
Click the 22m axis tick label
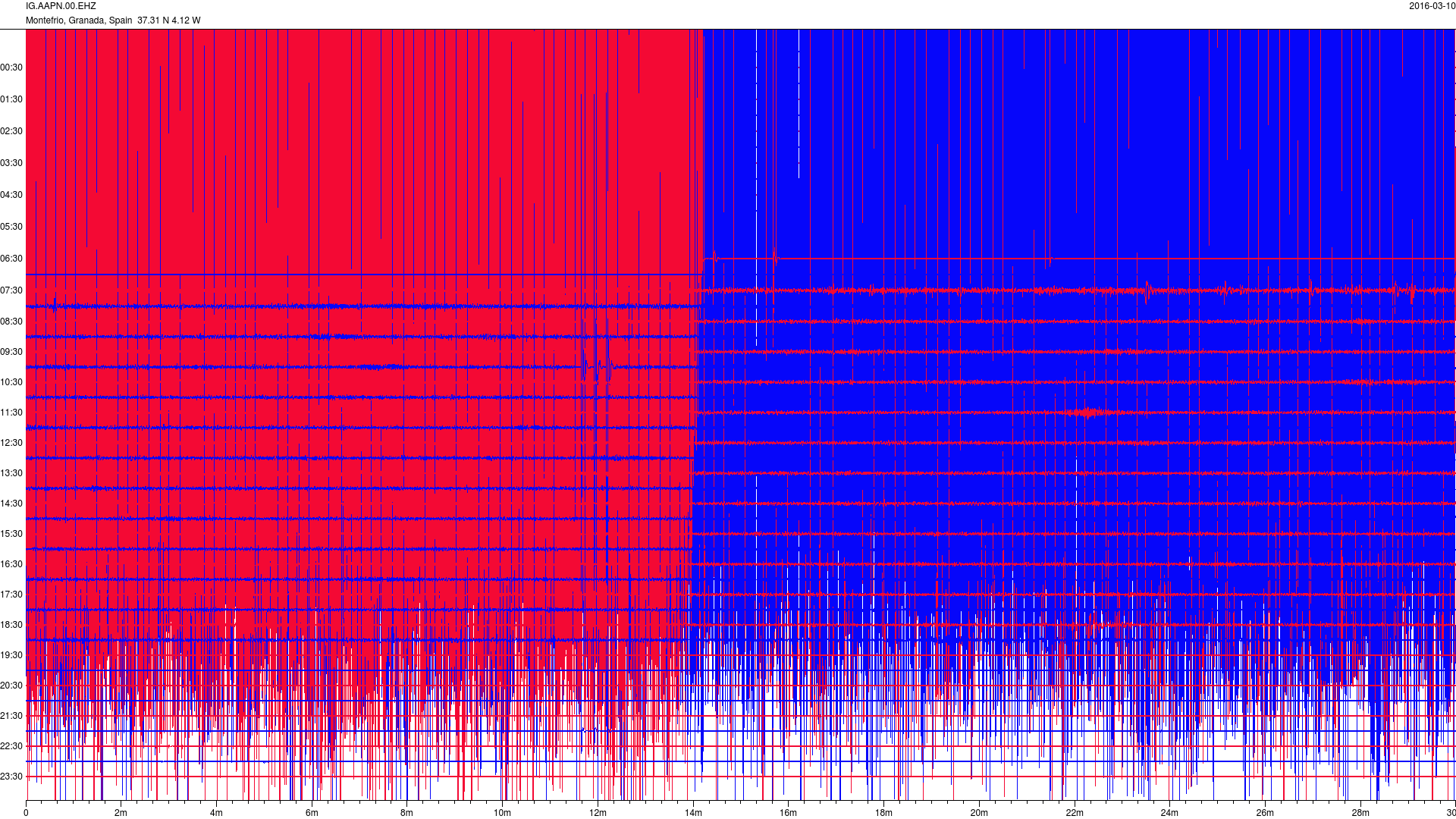point(1075,813)
